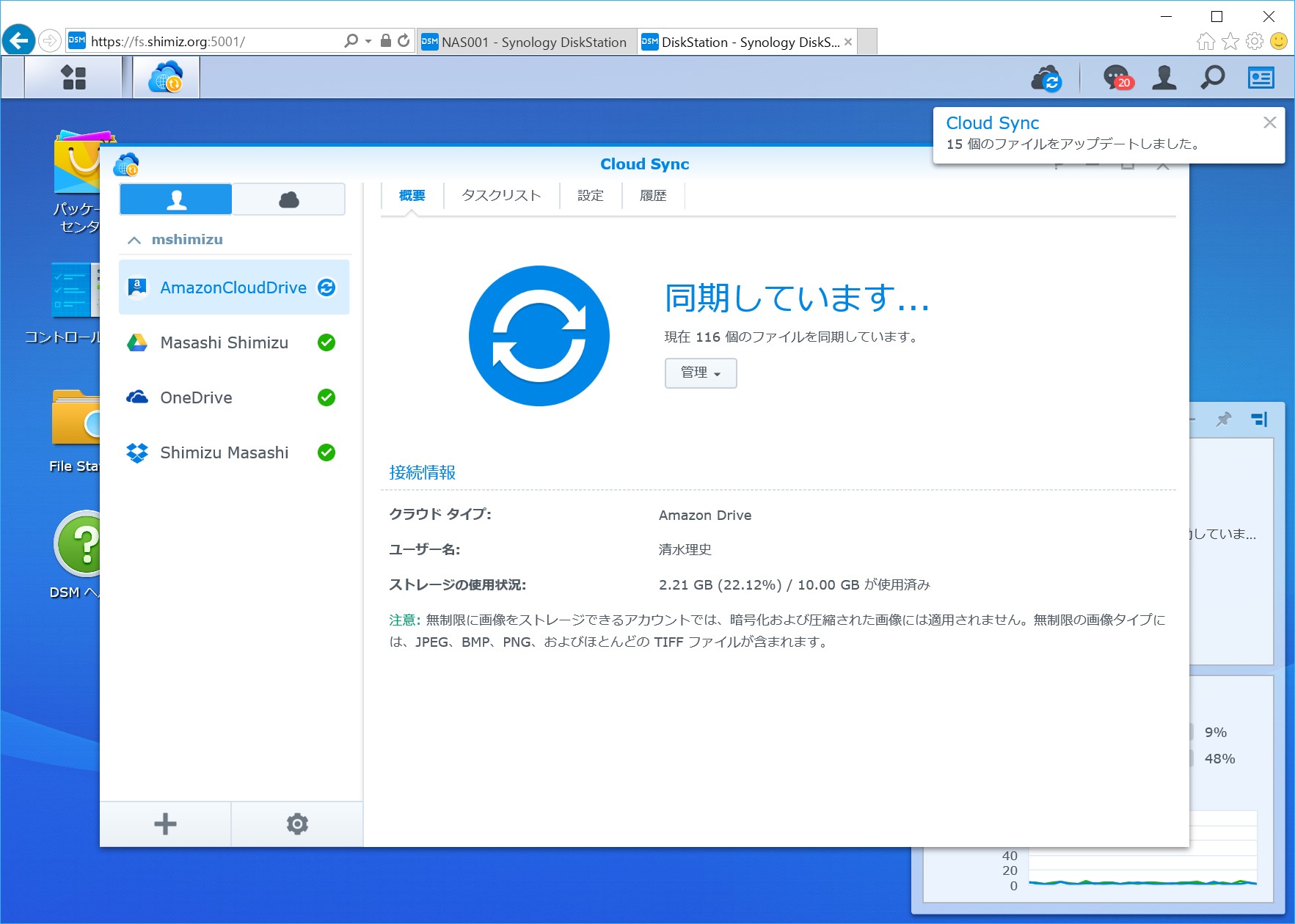Open the notifications panel
Image resolution: width=1295 pixels, height=924 pixels.
(1115, 76)
